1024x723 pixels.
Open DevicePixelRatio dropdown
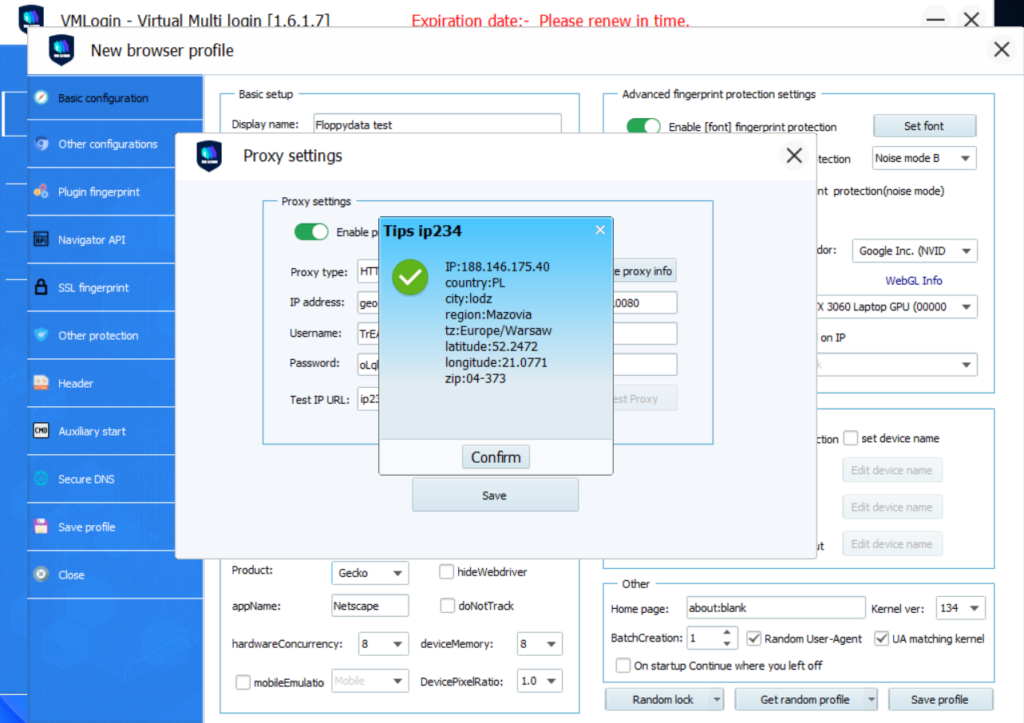coord(539,681)
